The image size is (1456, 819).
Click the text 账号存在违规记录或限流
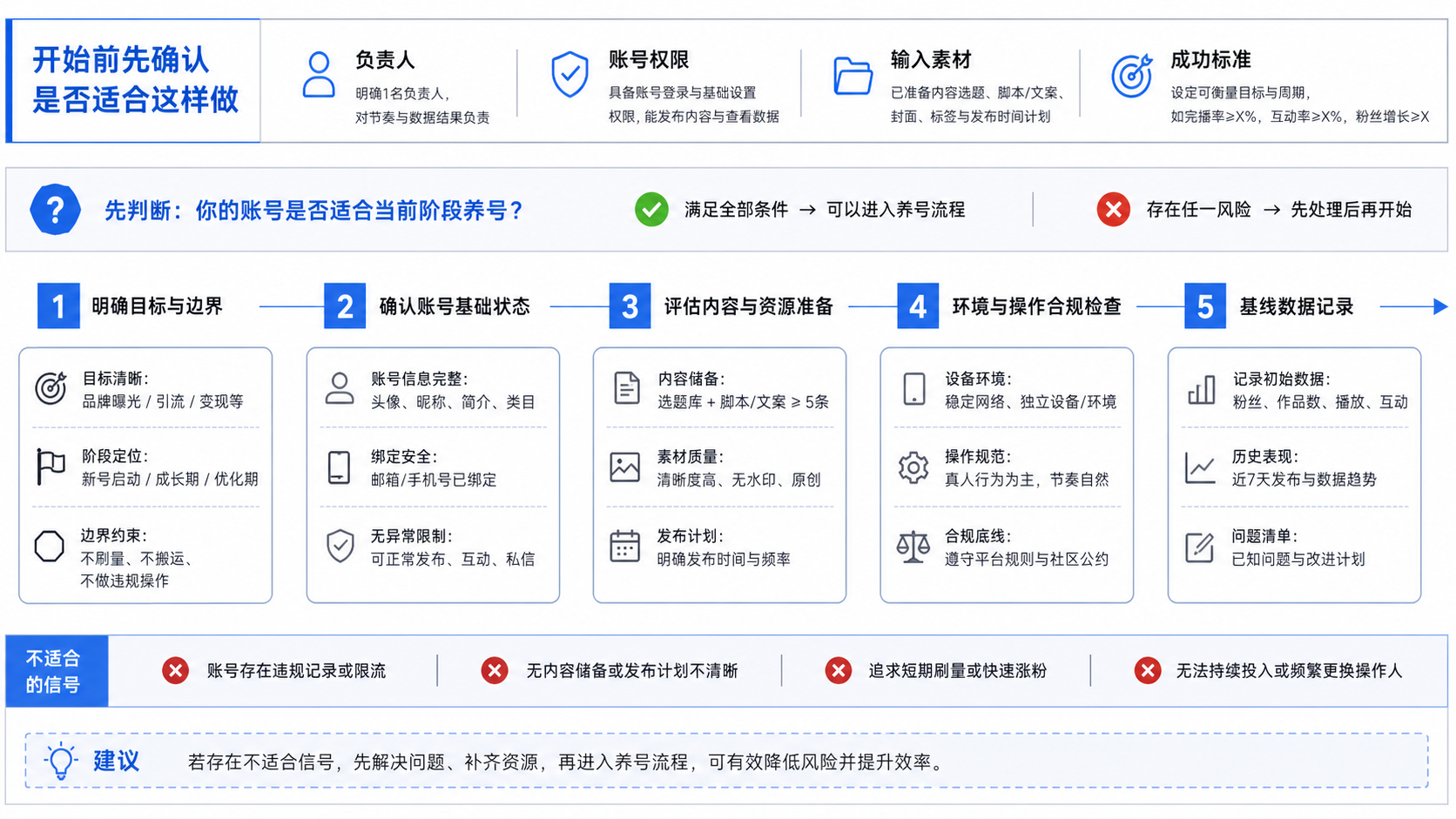296,671
